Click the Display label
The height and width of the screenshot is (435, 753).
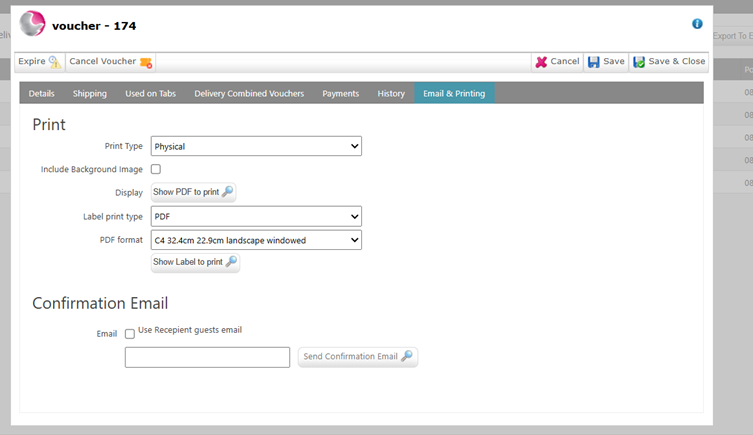coord(129,193)
